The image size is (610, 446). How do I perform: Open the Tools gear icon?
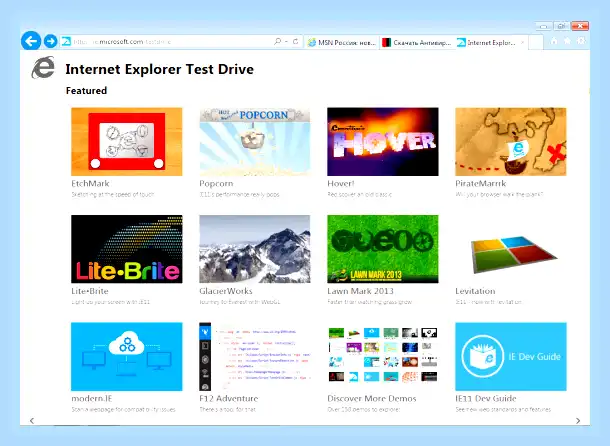pyautogui.click(x=581, y=41)
